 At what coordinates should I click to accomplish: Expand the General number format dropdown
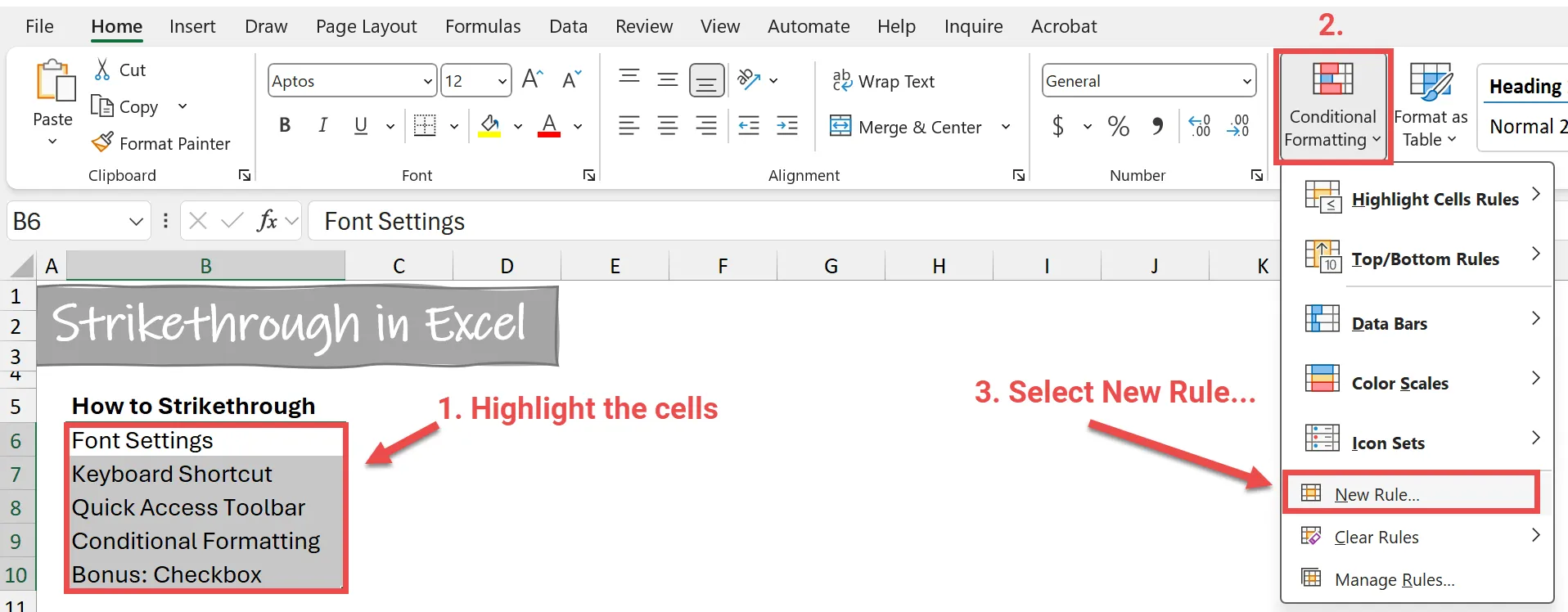pos(1246,81)
